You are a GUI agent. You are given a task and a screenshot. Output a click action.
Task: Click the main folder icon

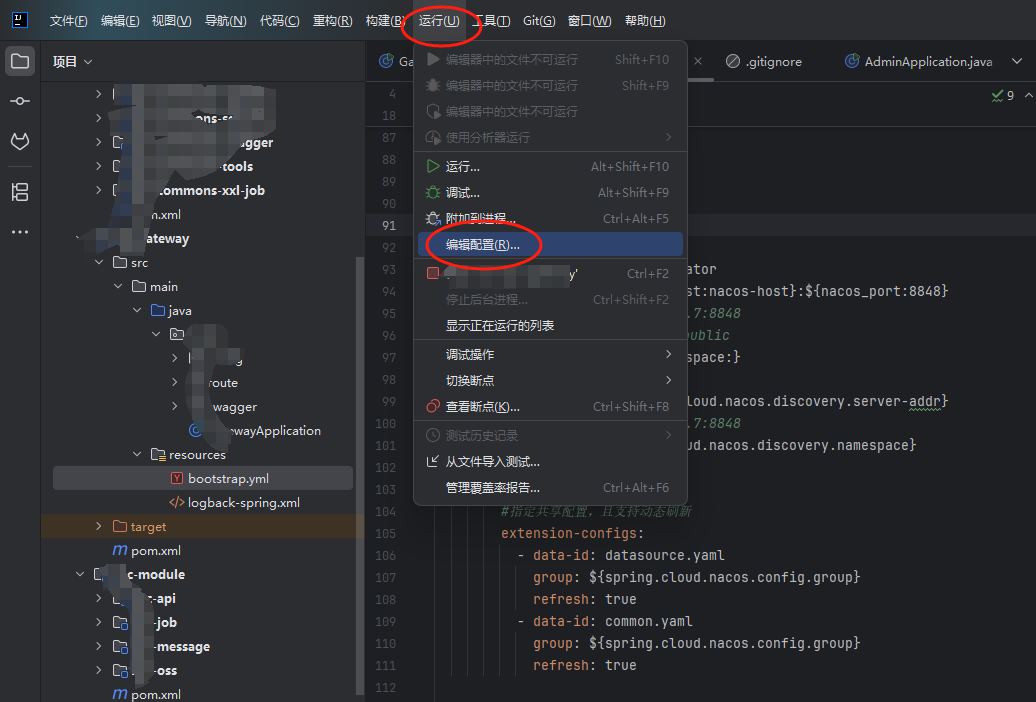pos(139,286)
